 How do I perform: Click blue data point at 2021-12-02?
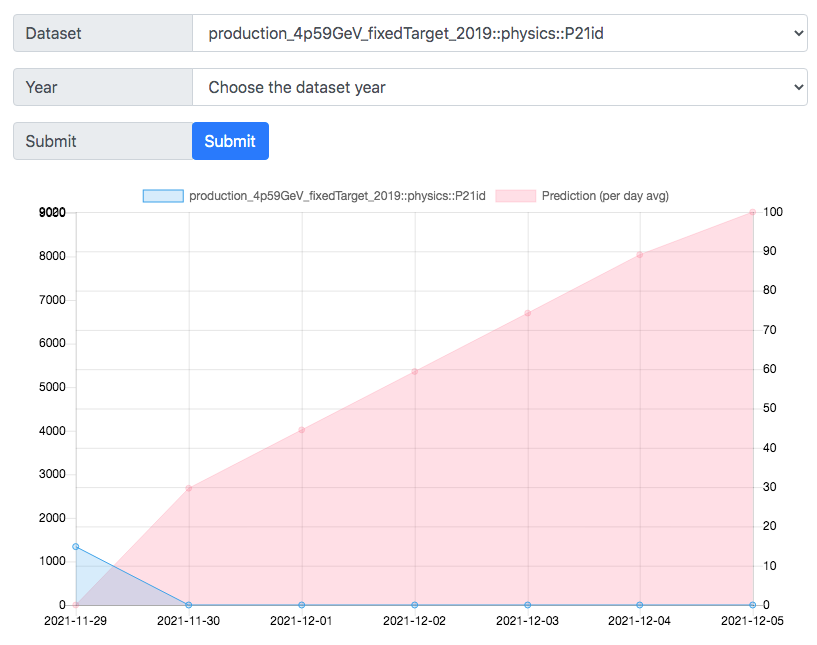click(x=415, y=605)
